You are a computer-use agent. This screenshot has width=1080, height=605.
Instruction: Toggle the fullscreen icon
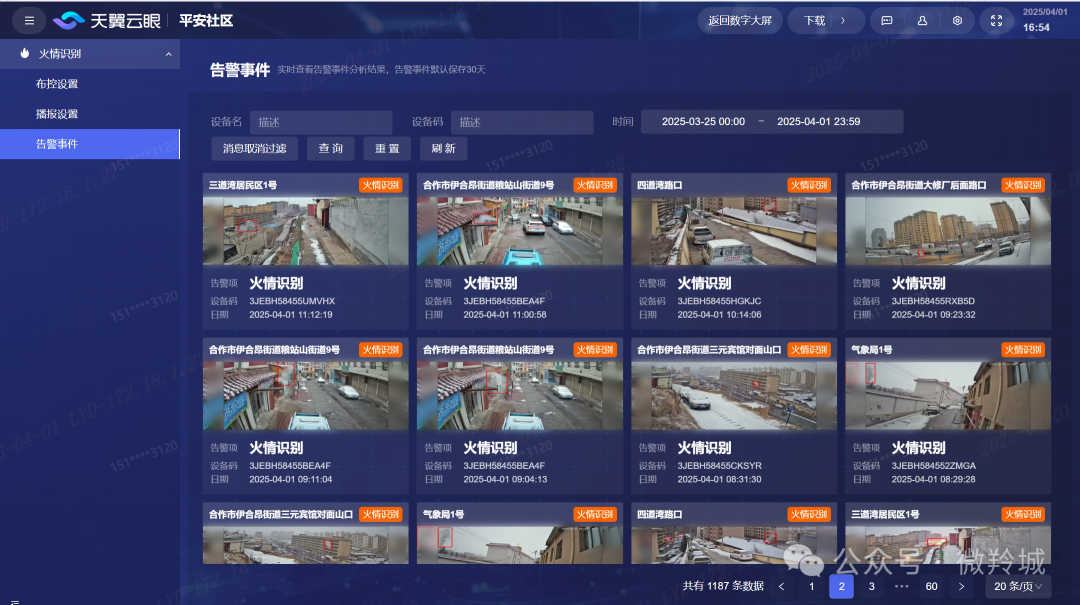click(996, 21)
